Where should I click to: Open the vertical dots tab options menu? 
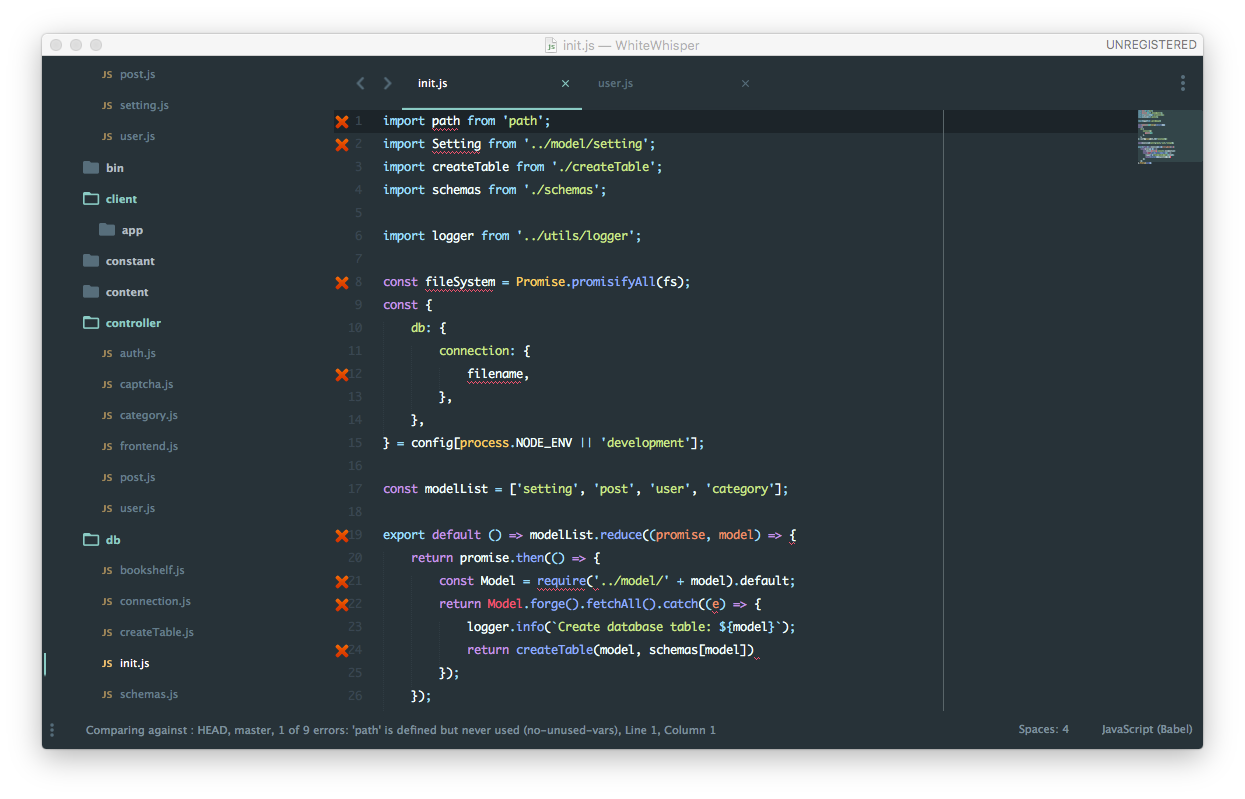1182,84
